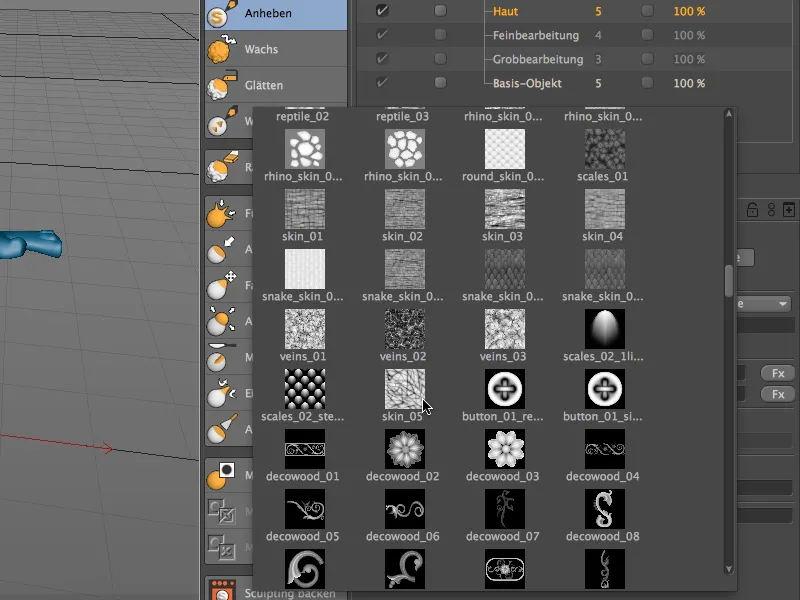Click the lock icon in attributes header
The height and width of the screenshot is (600, 800).
click(x=752, y=210)
